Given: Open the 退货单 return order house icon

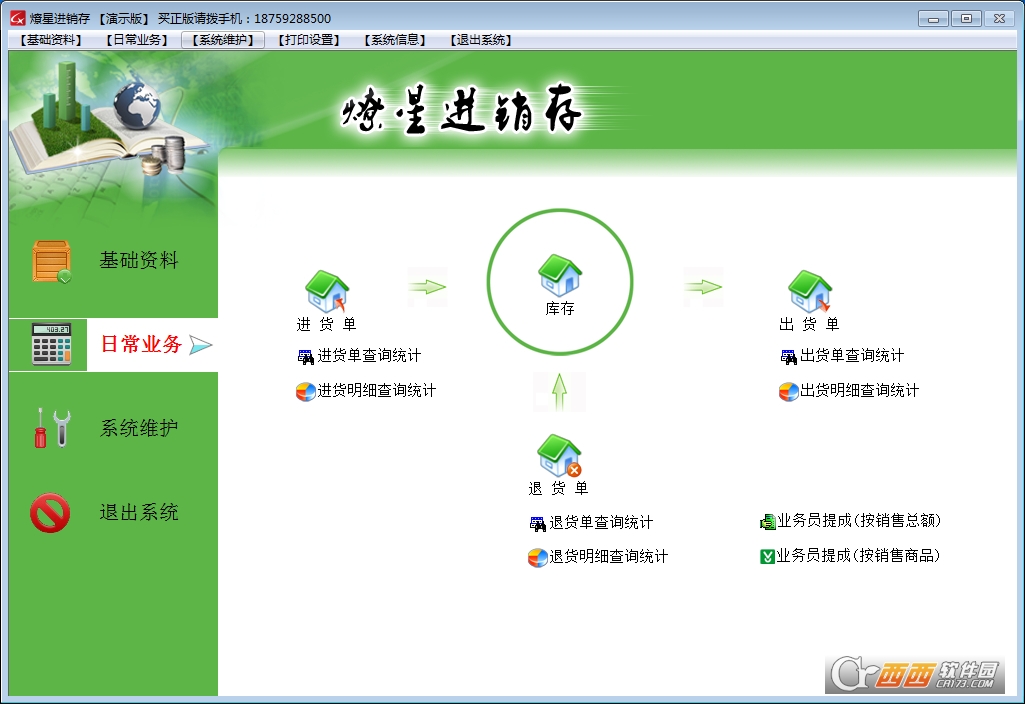Looking at the screenshot, I should coord(559,456).
